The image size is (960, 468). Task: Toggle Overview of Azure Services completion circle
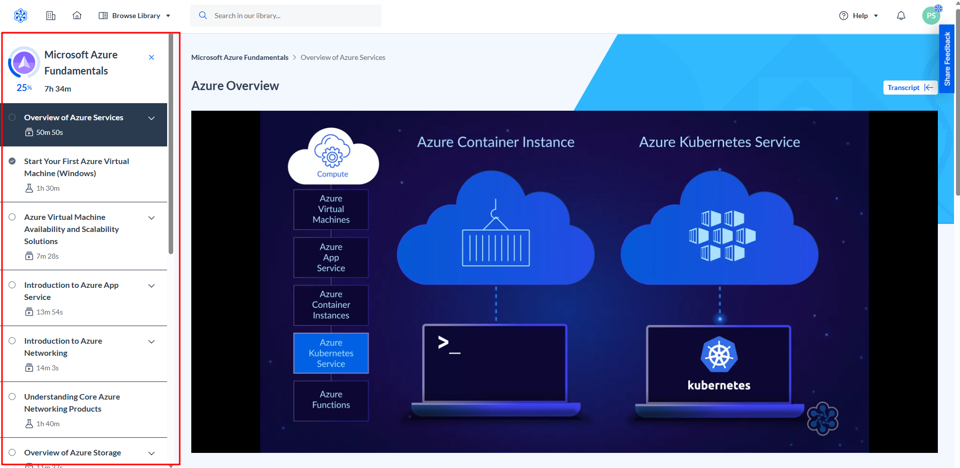(x=12, y=117)
